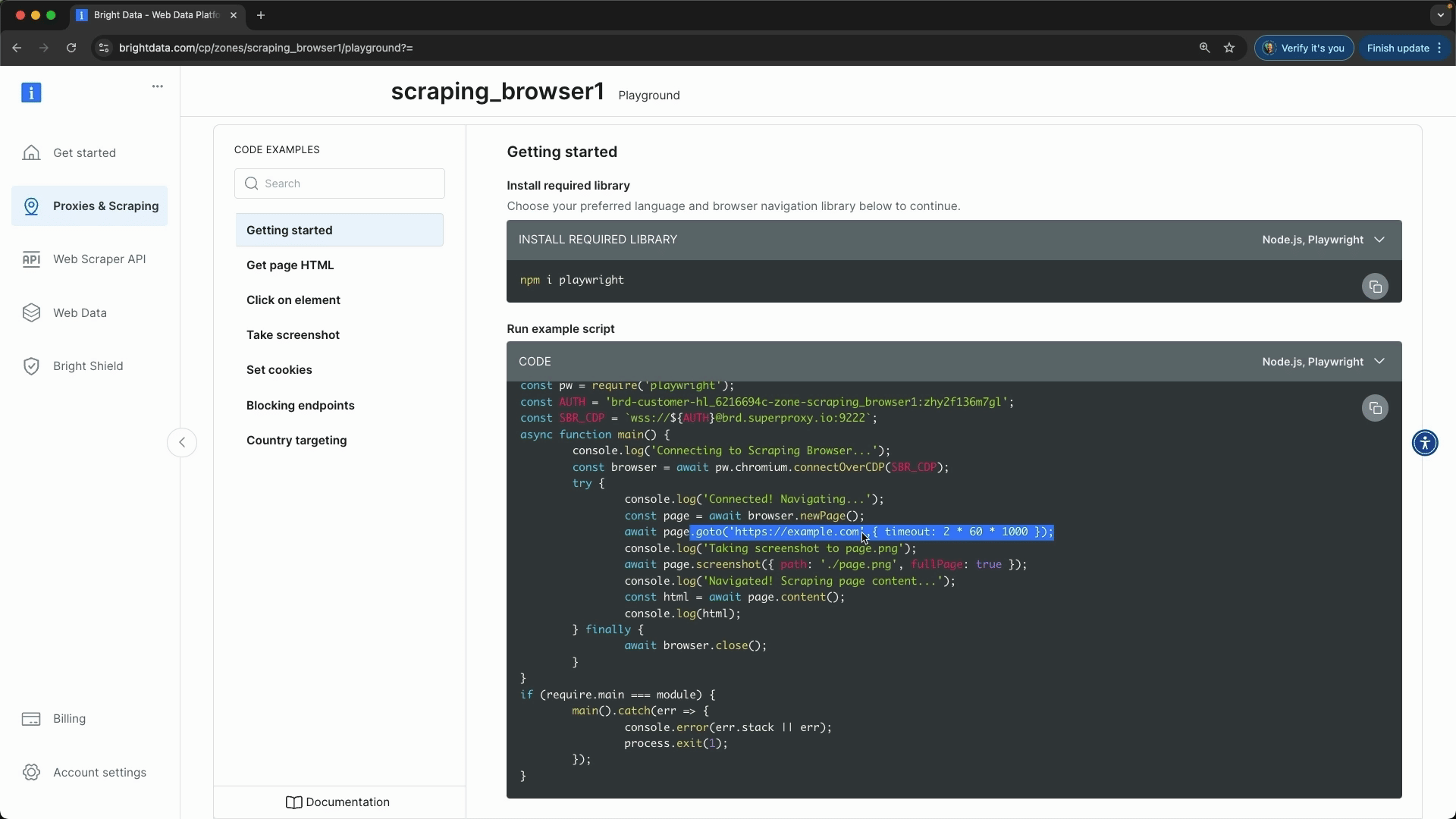Viewport: 1456px width, 819px height.
Task: Click the Documentation book icon
Action: point(294,802)
